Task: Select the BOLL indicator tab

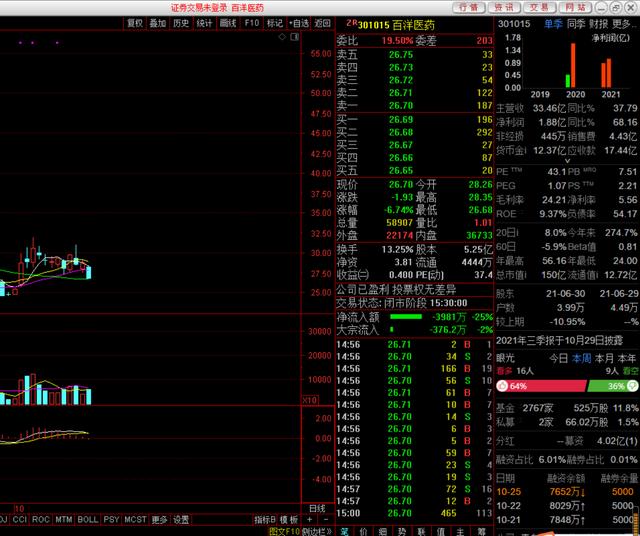Action: pyautogui.click(x=88, y=520)
